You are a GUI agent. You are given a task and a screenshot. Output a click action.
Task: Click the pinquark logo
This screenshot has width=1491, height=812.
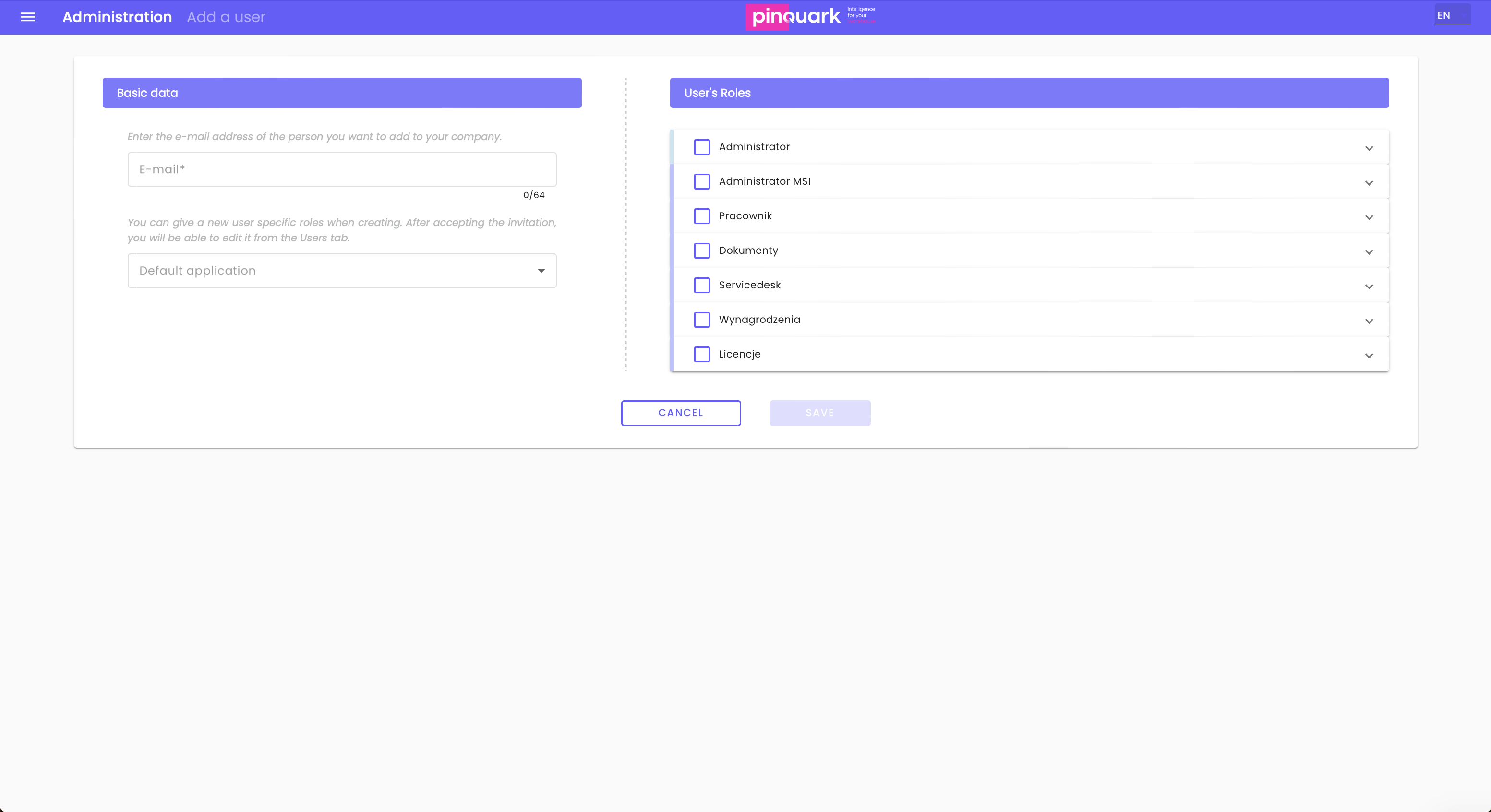(x=811, y=16)
